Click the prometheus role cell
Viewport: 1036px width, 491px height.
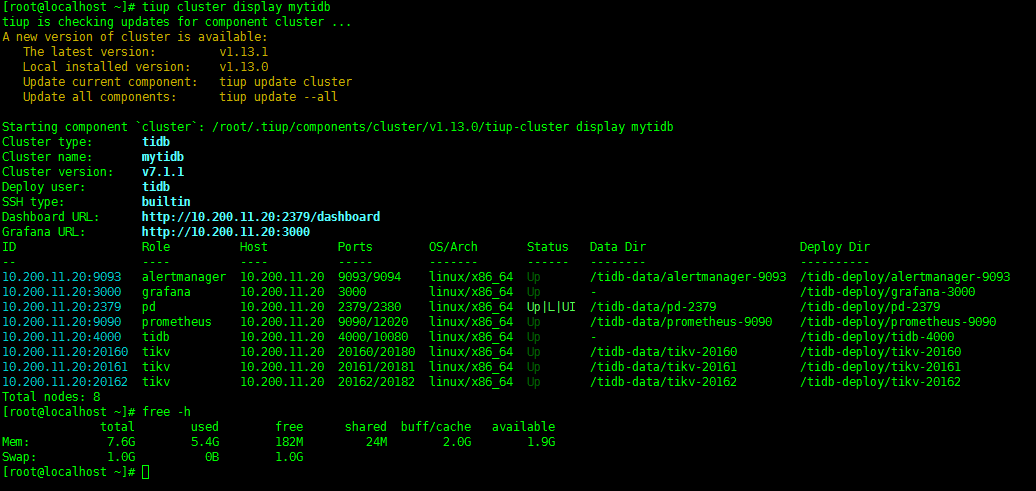[176, 322]
